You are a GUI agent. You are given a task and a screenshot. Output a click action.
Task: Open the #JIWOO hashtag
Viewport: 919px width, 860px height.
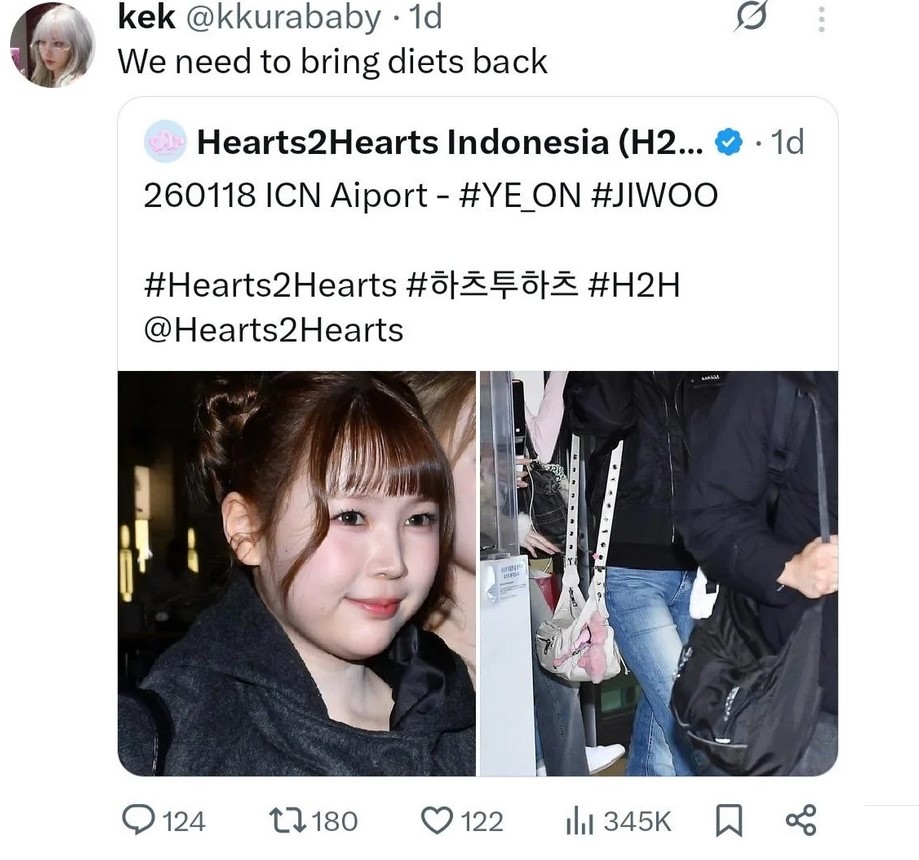(x=655, y=195)
